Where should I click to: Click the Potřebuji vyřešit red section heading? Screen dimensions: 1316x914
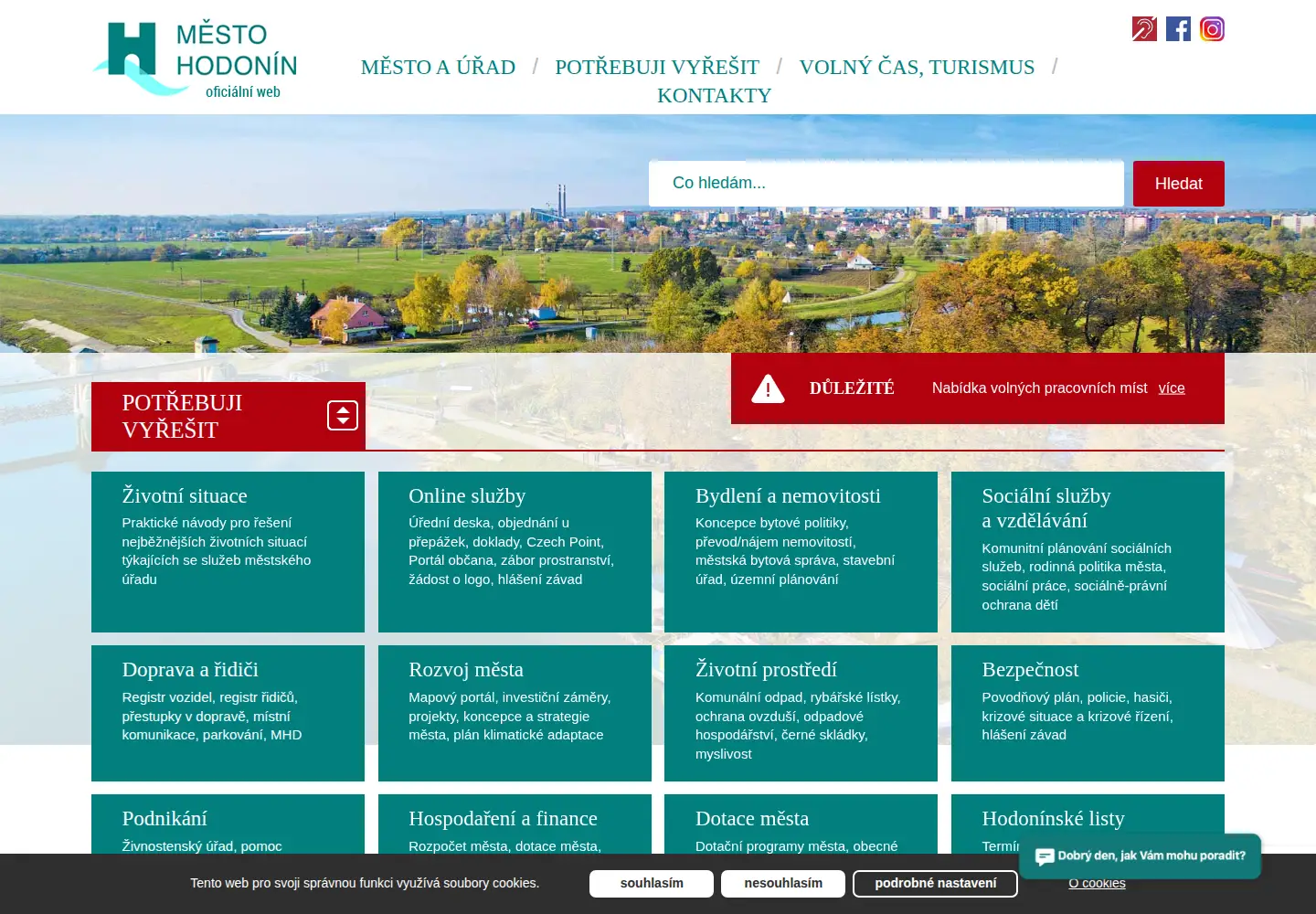(x=183, y=416)
